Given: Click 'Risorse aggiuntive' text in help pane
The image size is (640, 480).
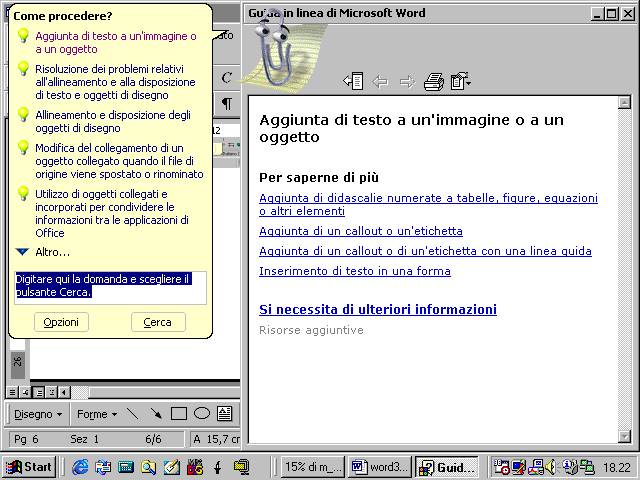Looking at the screenshot, I should click(311, 330).
